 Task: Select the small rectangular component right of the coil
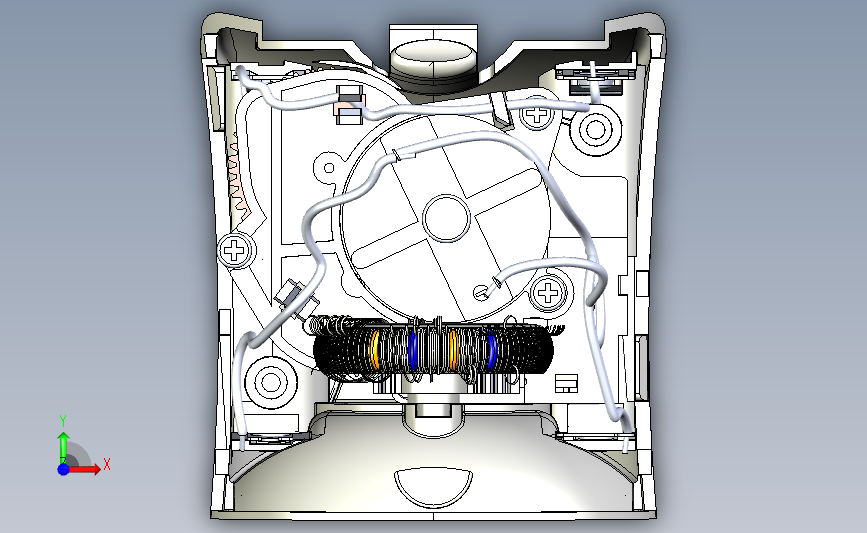(566, 383)
